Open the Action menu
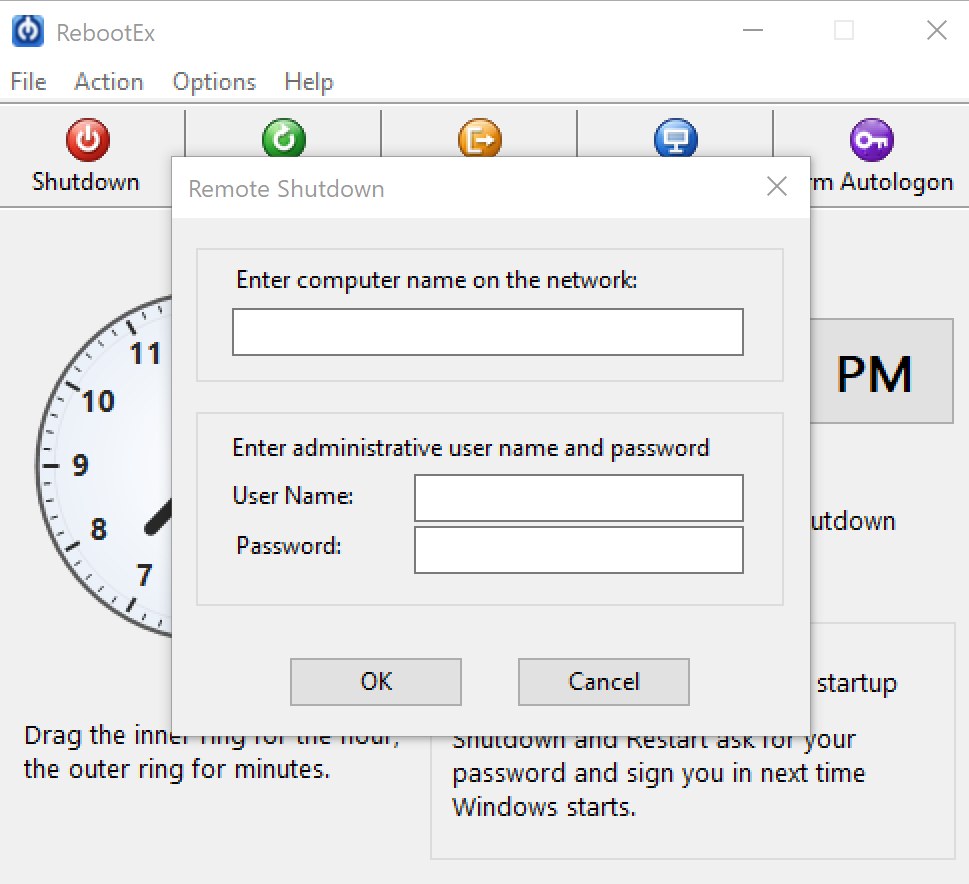Viewport: 969px width, 884px height. pos(109,82)
